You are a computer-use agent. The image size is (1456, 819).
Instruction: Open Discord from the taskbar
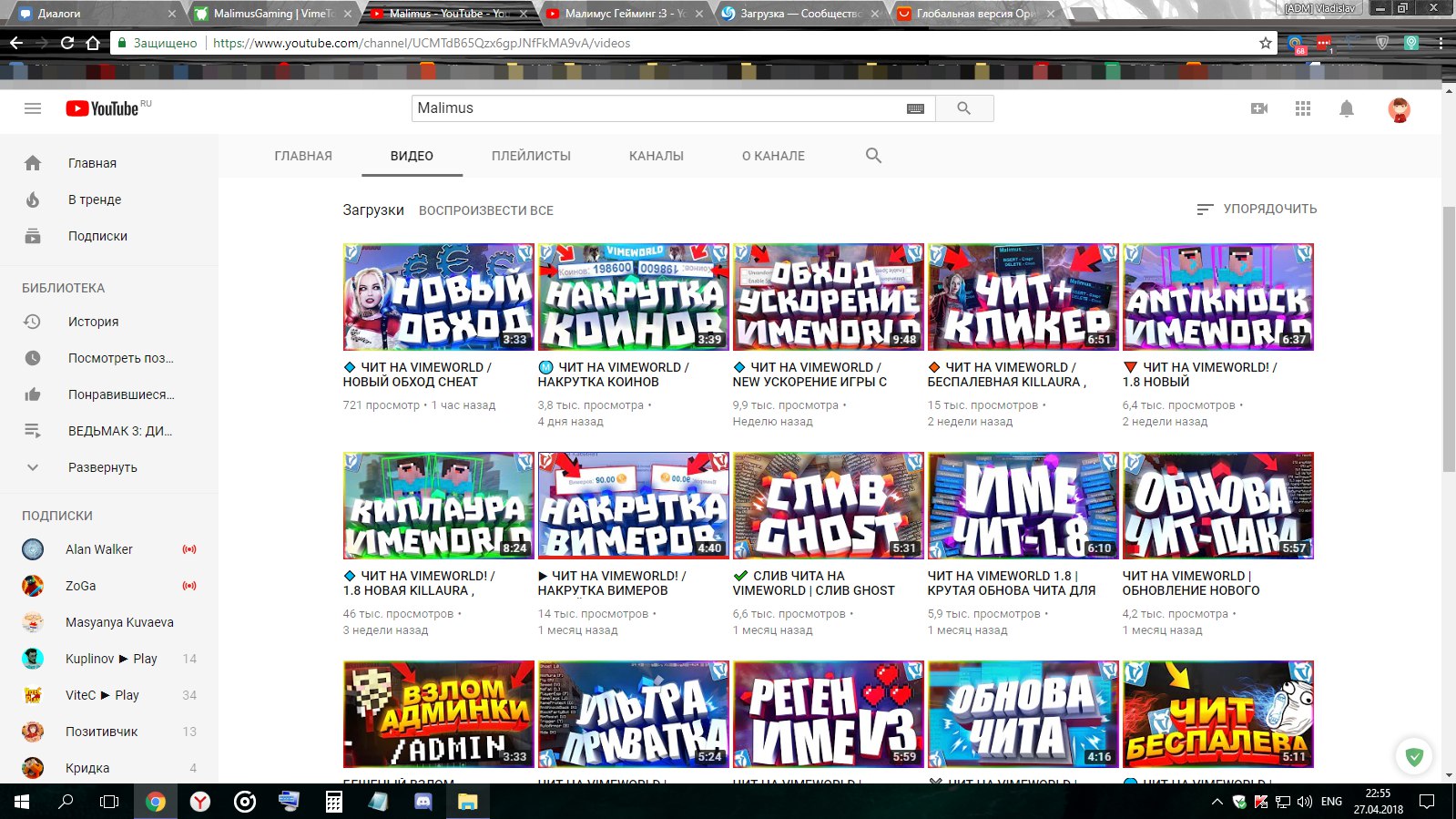[423, 802]
